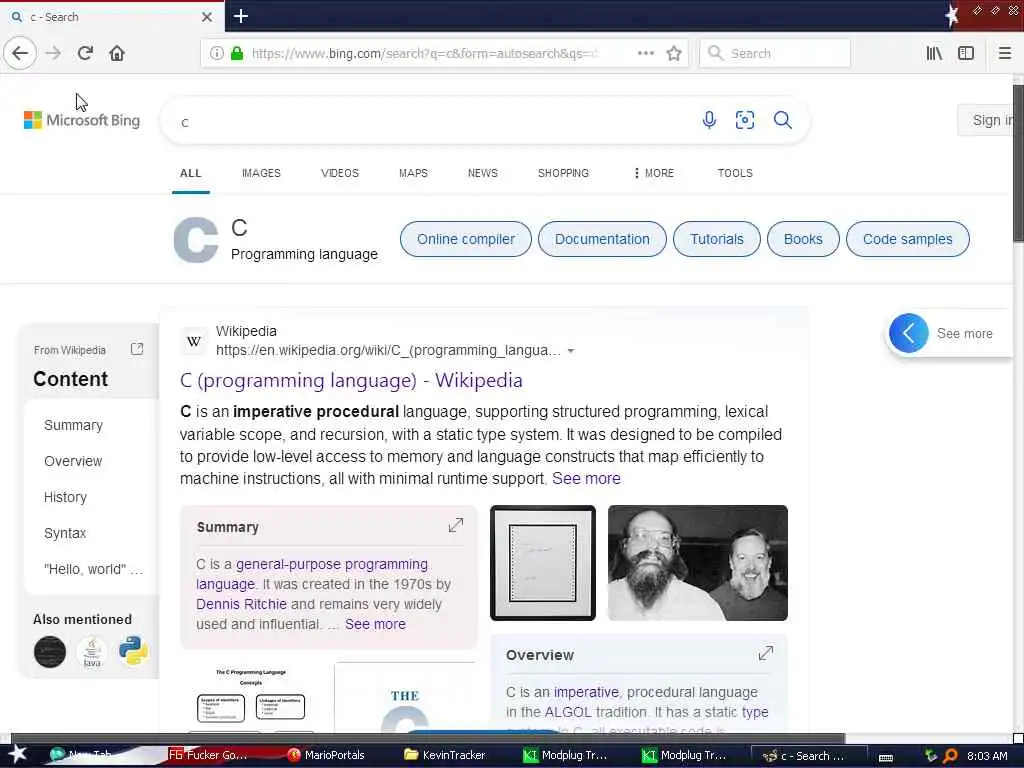Click the Java logo under Also mentioned
The image size is (1024, 768).
92,652
